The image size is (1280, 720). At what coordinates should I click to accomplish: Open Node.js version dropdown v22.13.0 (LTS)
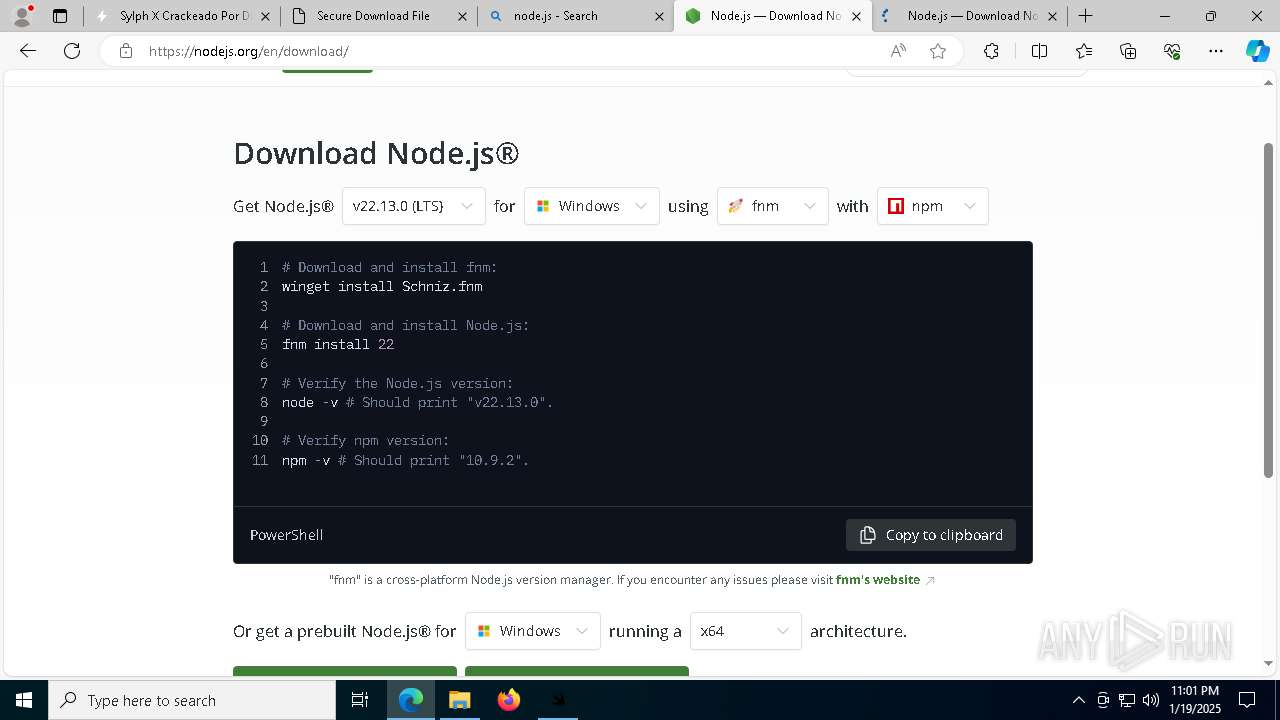(414, 206)
